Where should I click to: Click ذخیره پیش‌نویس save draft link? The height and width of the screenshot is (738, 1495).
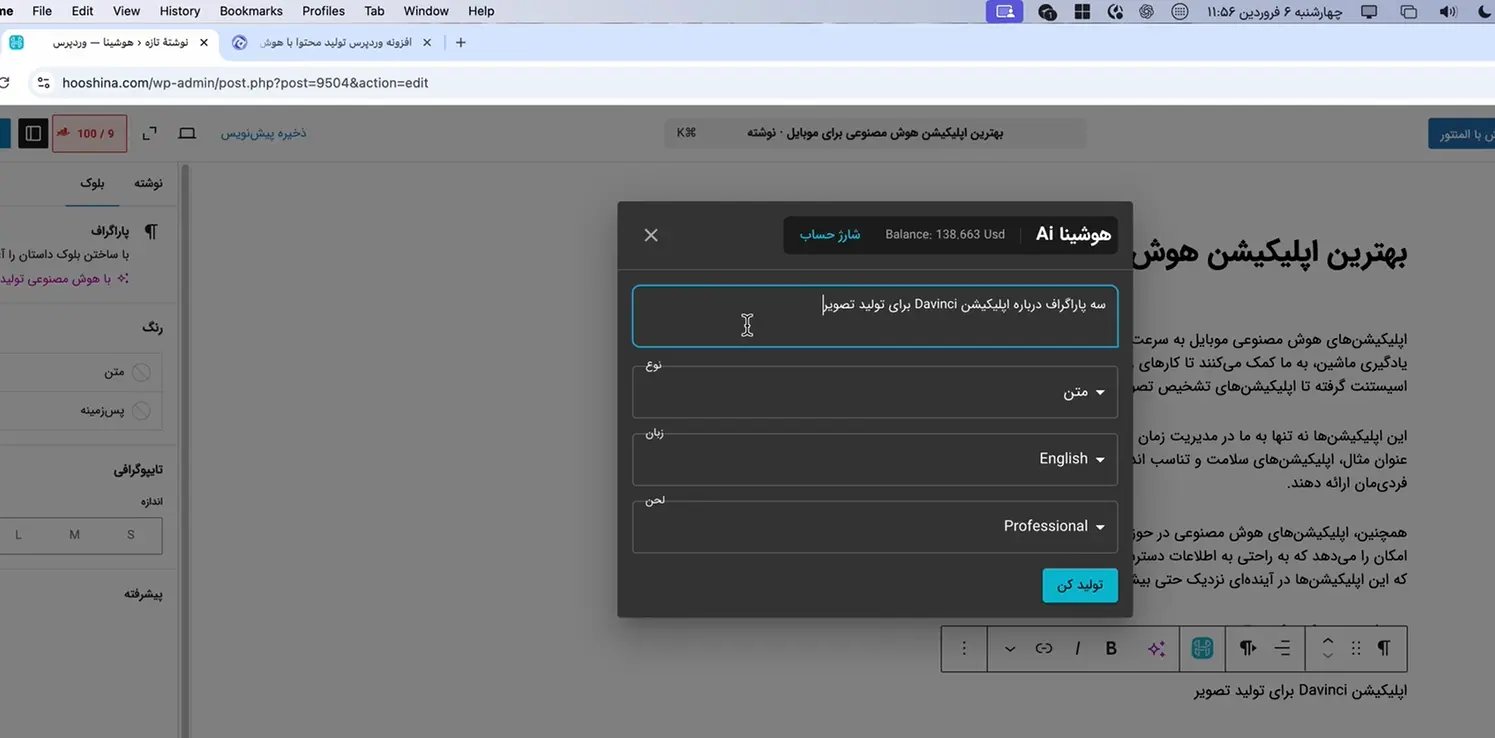[264, 133]
